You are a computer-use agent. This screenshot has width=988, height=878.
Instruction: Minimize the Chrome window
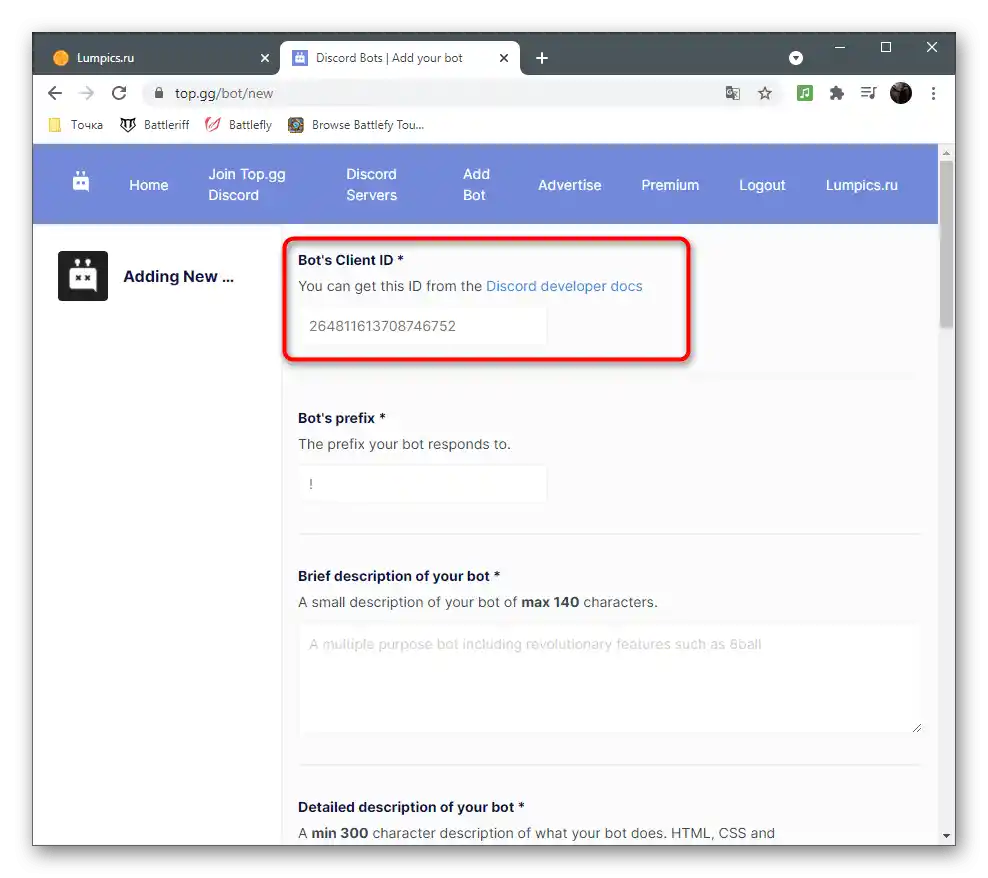tap(840, 47)
